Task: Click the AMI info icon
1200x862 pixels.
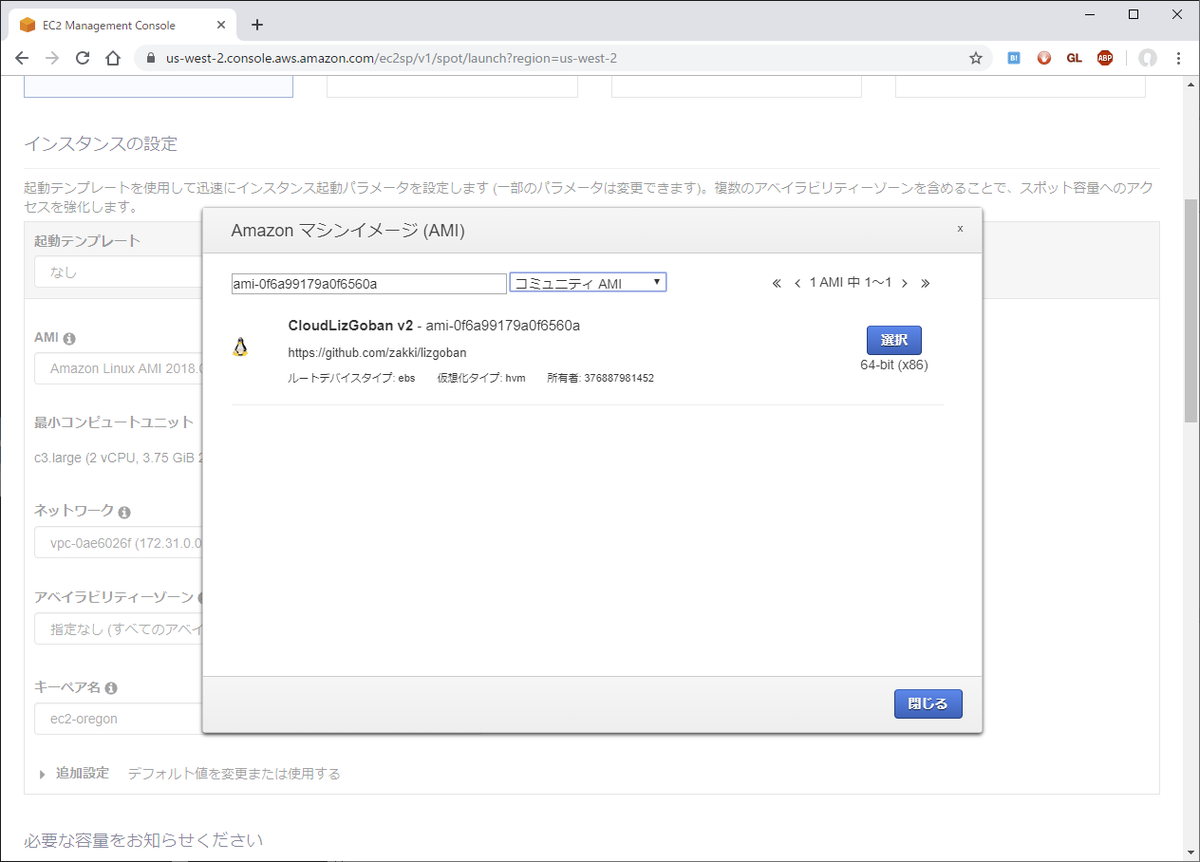Action: point(70,339)
